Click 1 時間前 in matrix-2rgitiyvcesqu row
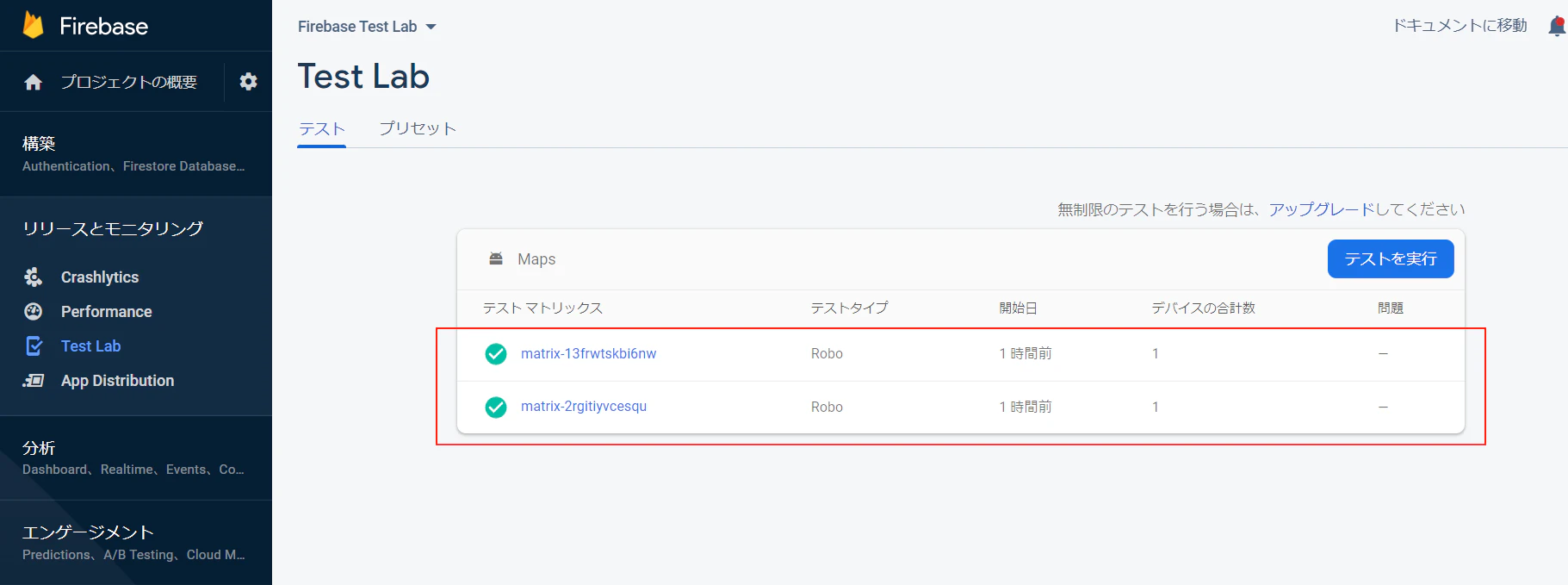1568x585 pixels. [x=1026, y=407]
